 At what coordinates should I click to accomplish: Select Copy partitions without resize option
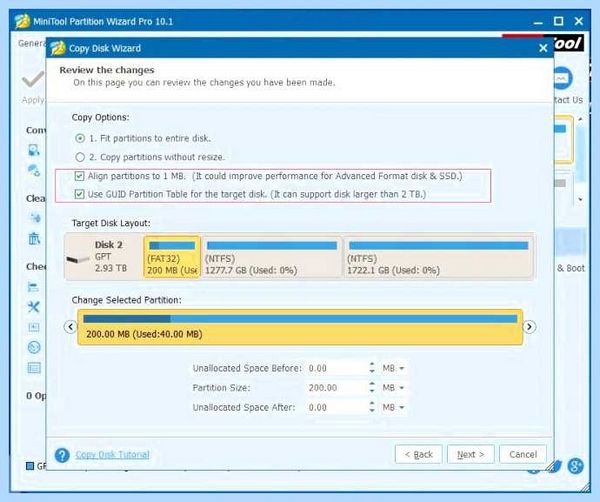tap(80, 157)
